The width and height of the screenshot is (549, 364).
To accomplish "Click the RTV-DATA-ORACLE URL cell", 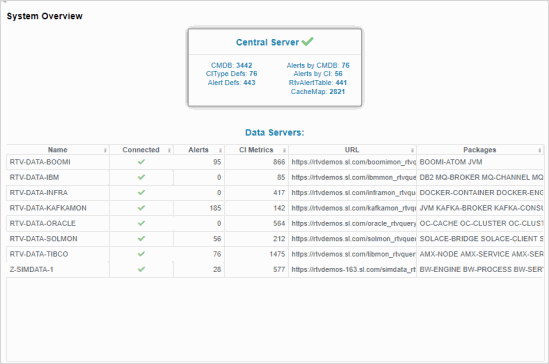I will coord(353,223).
